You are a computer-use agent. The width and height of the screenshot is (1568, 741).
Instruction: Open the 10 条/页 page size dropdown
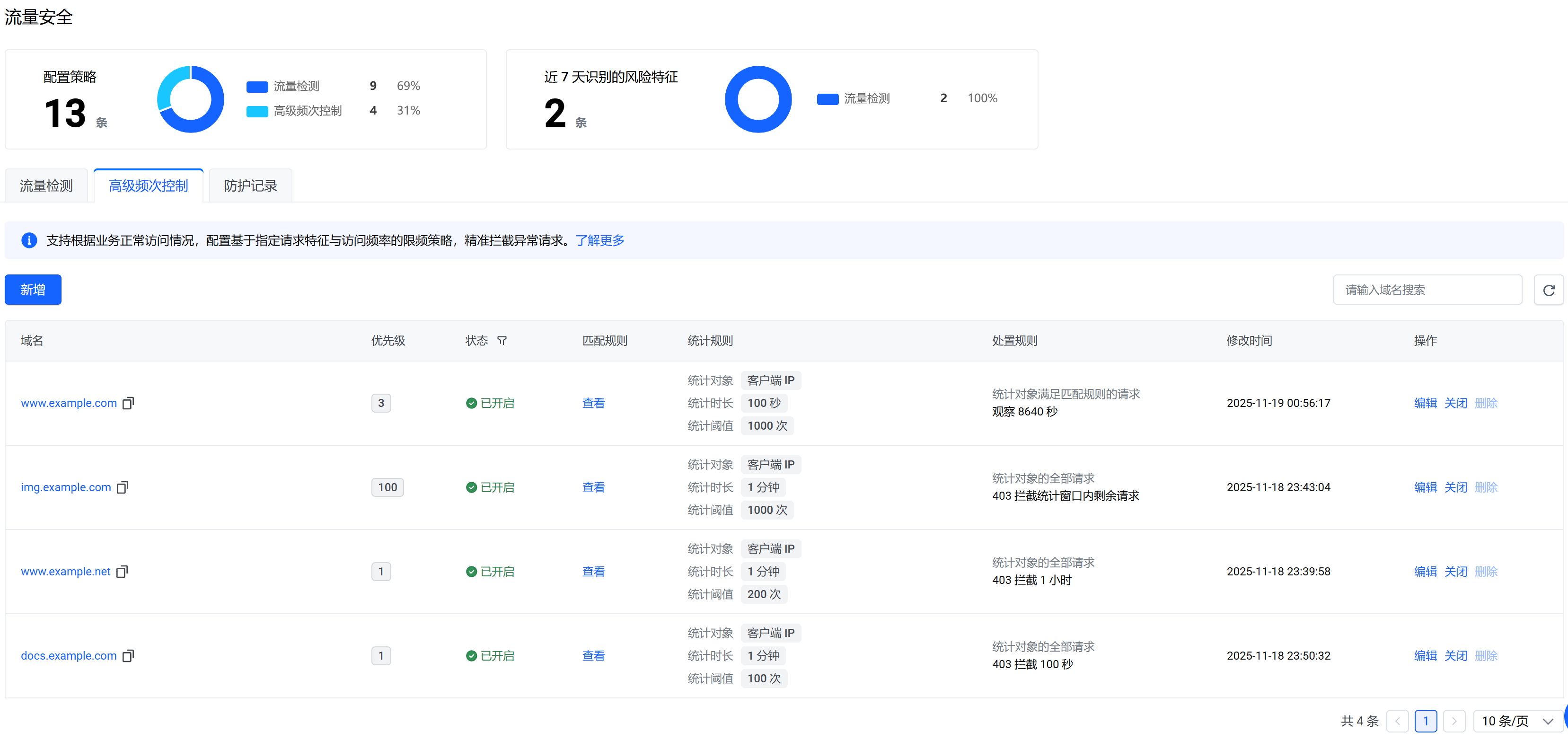pos(1516,721)
